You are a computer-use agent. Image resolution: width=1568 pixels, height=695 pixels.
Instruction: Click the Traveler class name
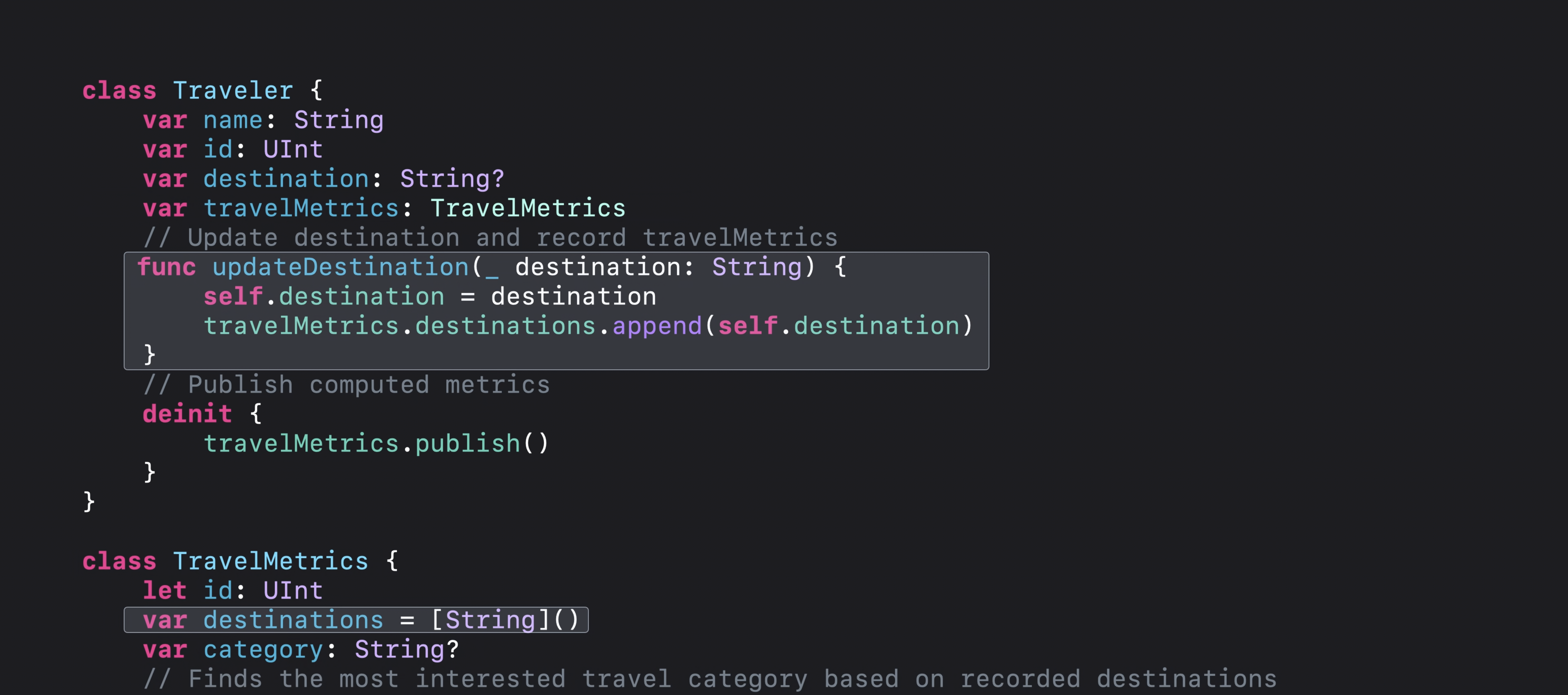(232, 91)
